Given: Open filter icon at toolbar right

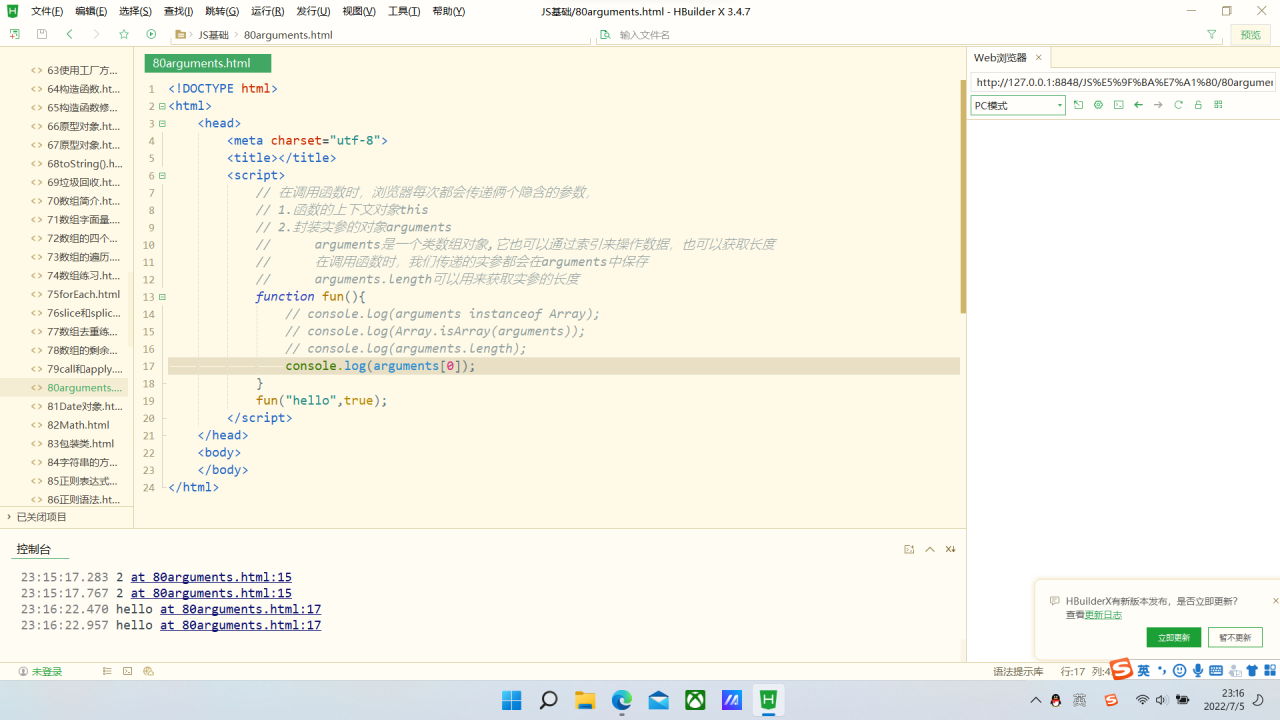Looking at the screenshot, I should (1212, 34).
